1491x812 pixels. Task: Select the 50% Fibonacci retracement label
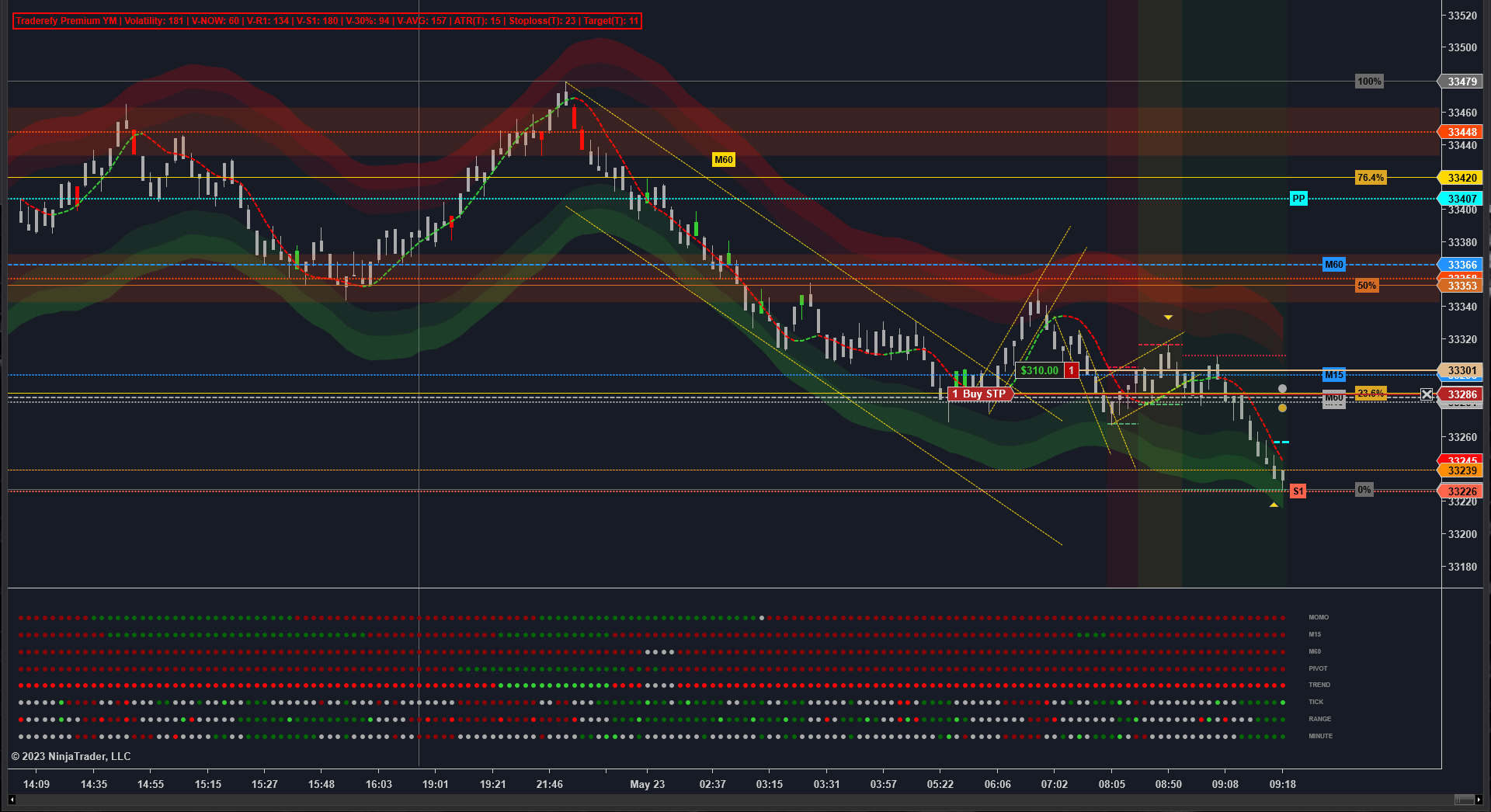(x=1367, y=286)
